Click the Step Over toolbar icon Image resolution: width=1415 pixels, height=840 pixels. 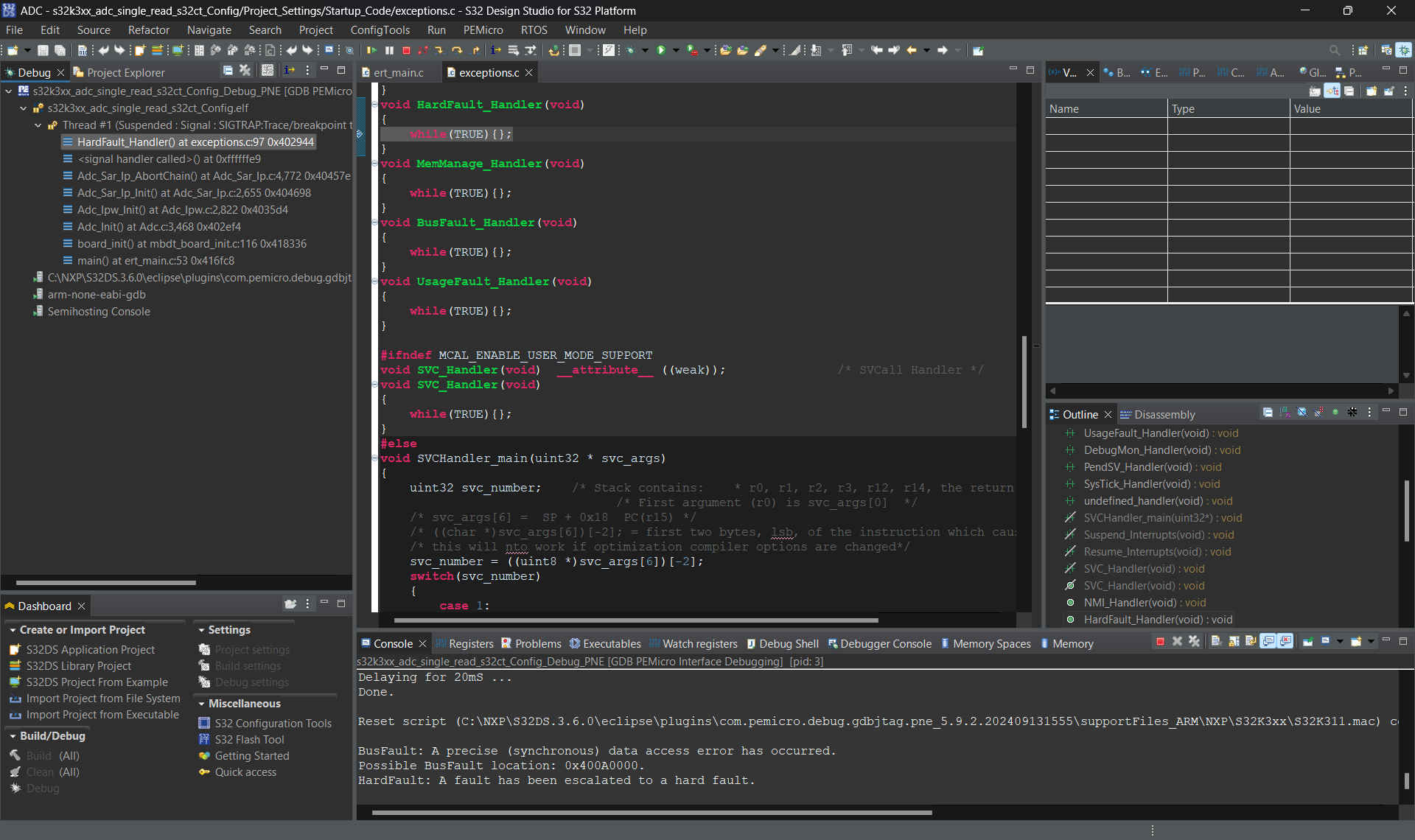coord(457,50)
